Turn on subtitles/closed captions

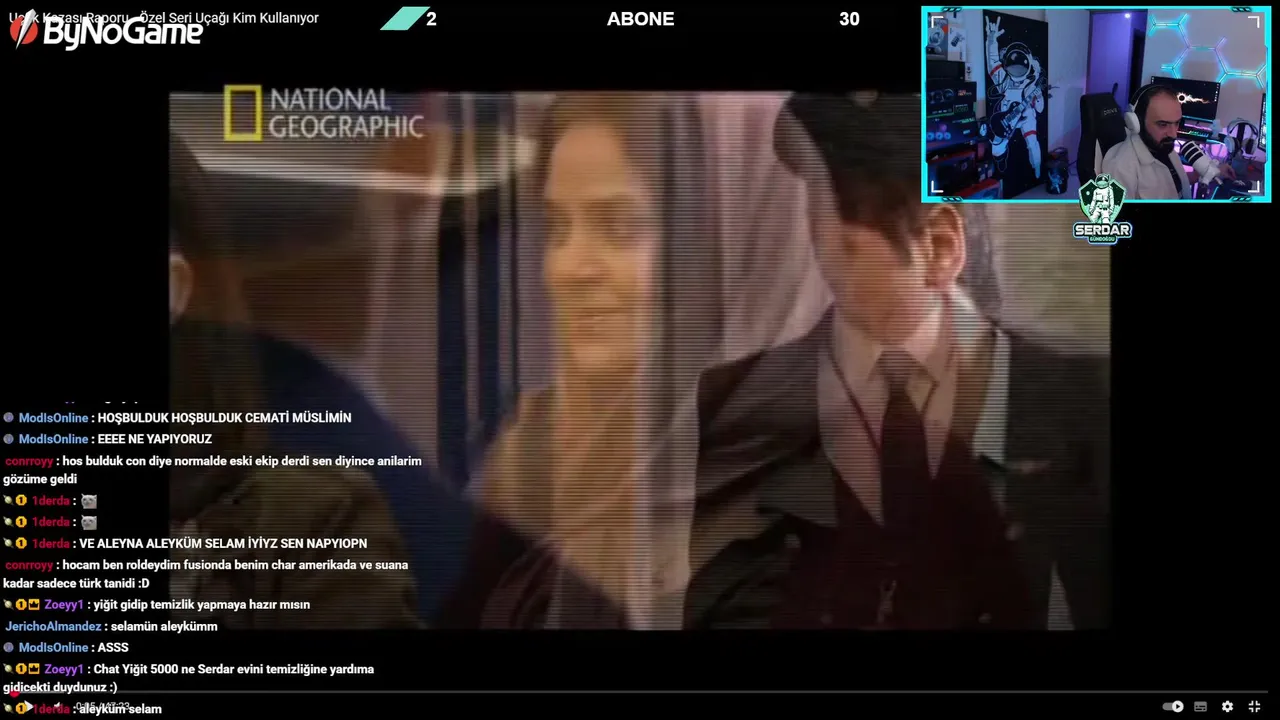coord(1200,707)
